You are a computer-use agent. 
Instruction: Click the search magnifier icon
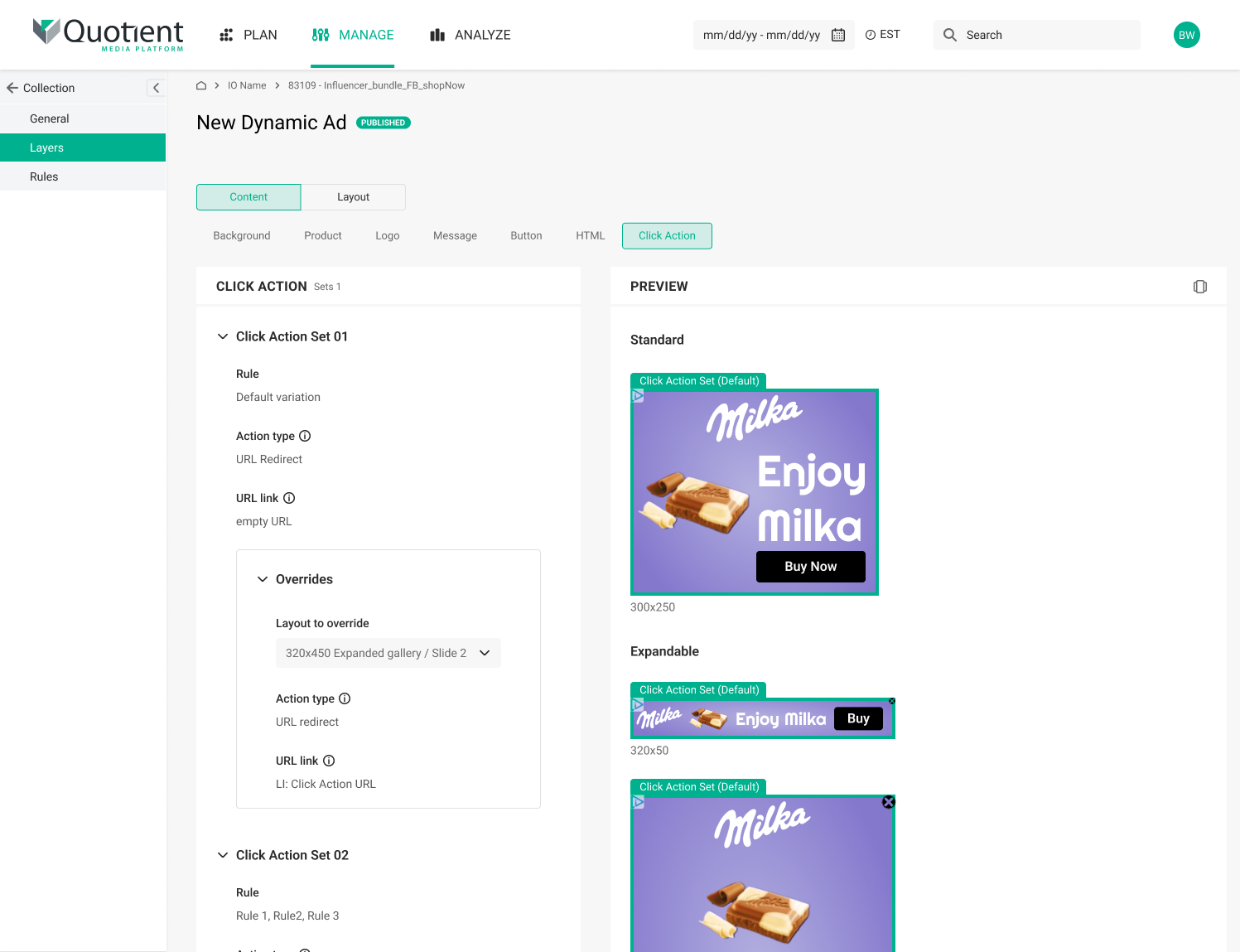click(950, 35)
